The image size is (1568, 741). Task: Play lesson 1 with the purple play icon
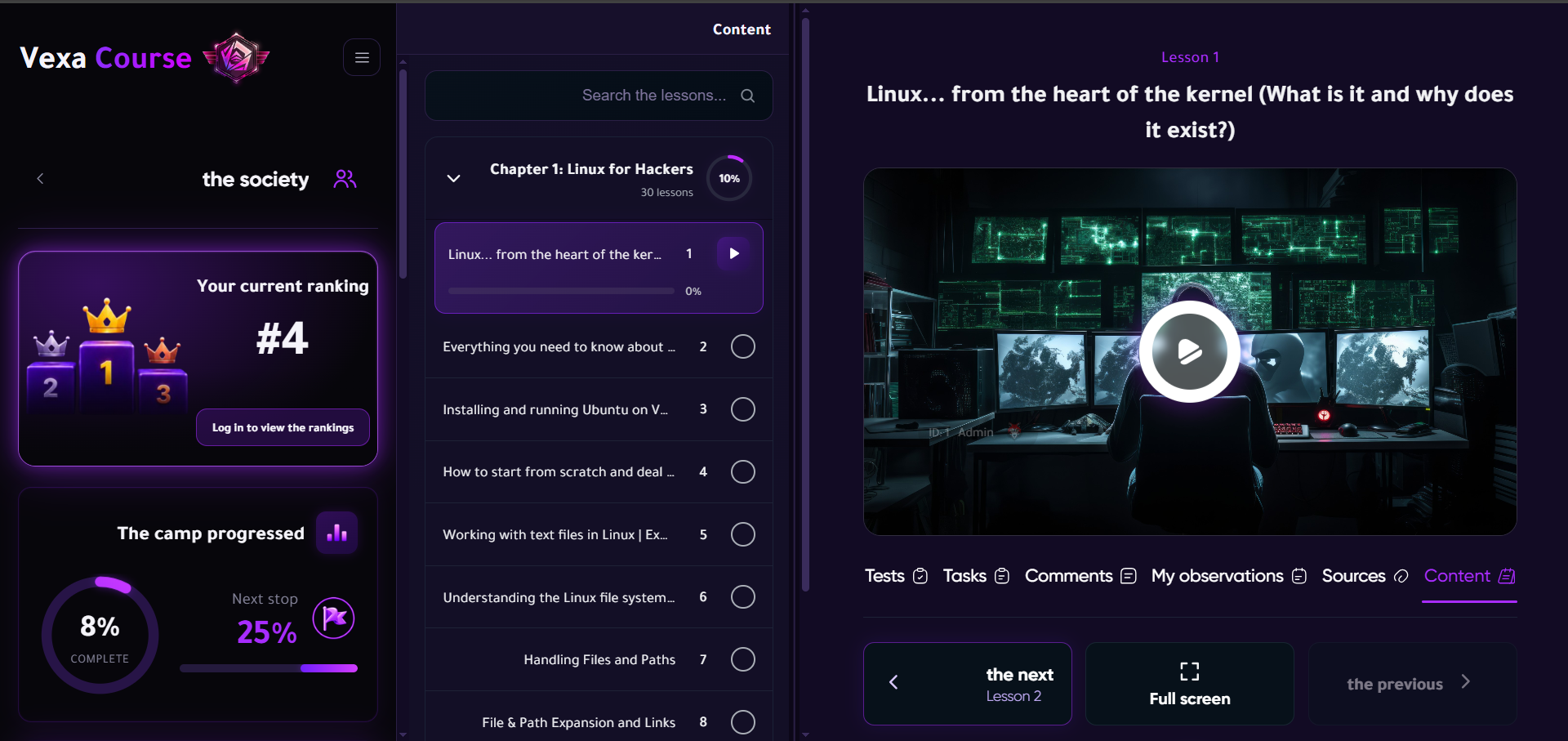[x=733, y=253]
